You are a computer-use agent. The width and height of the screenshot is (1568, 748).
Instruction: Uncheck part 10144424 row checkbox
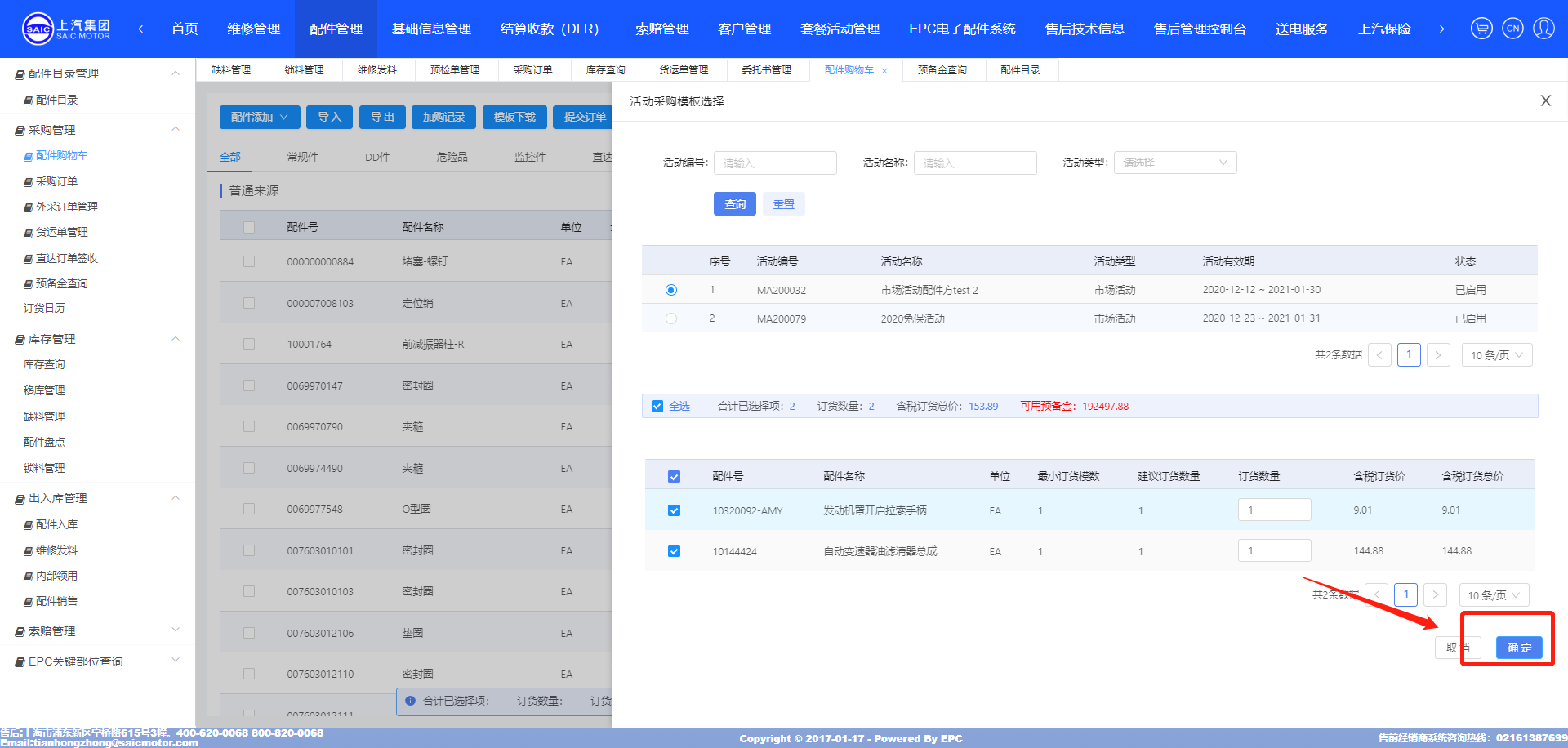674,551
